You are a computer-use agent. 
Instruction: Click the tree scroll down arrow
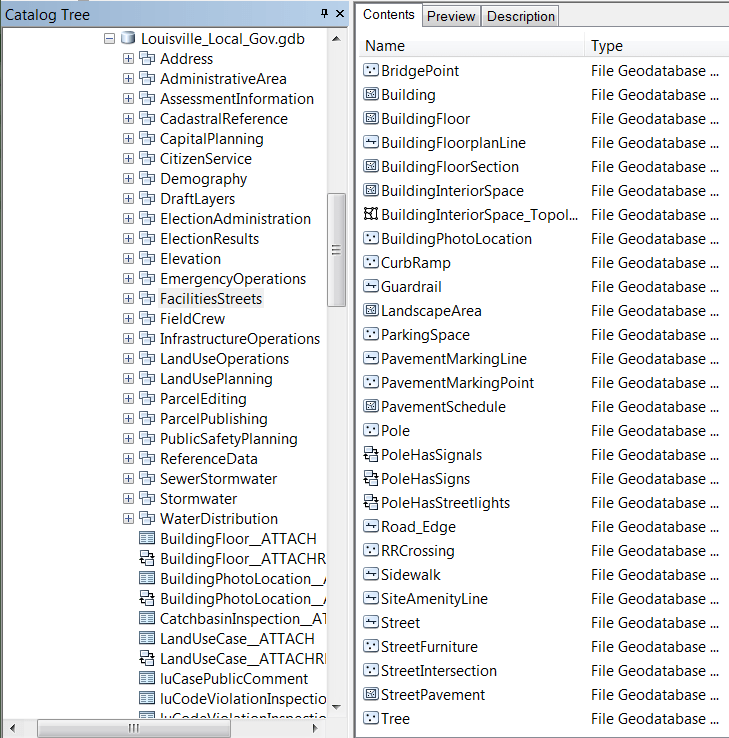click(336, 706)
